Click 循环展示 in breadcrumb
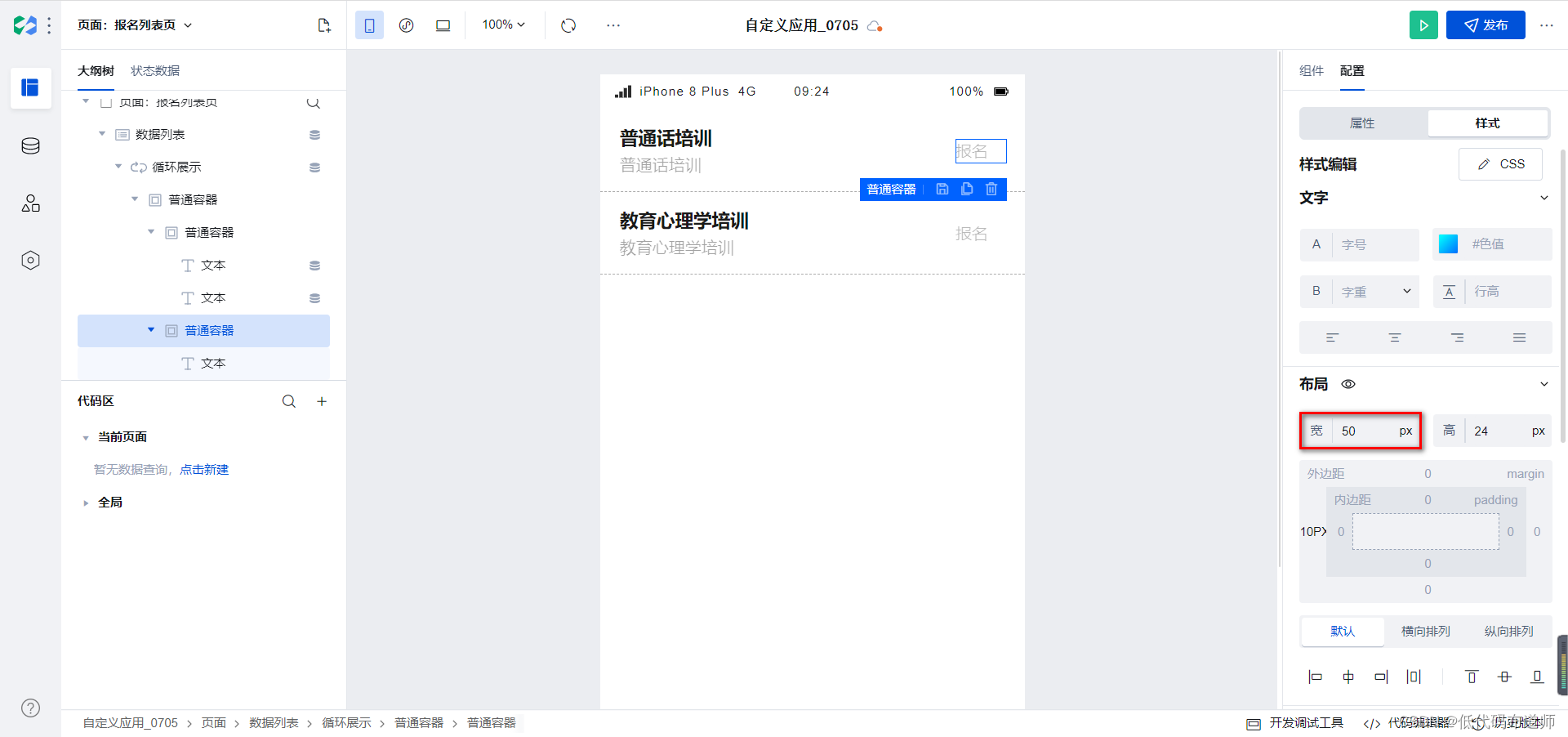This screenshot has height=737, width=1568. tap(346, 723)
